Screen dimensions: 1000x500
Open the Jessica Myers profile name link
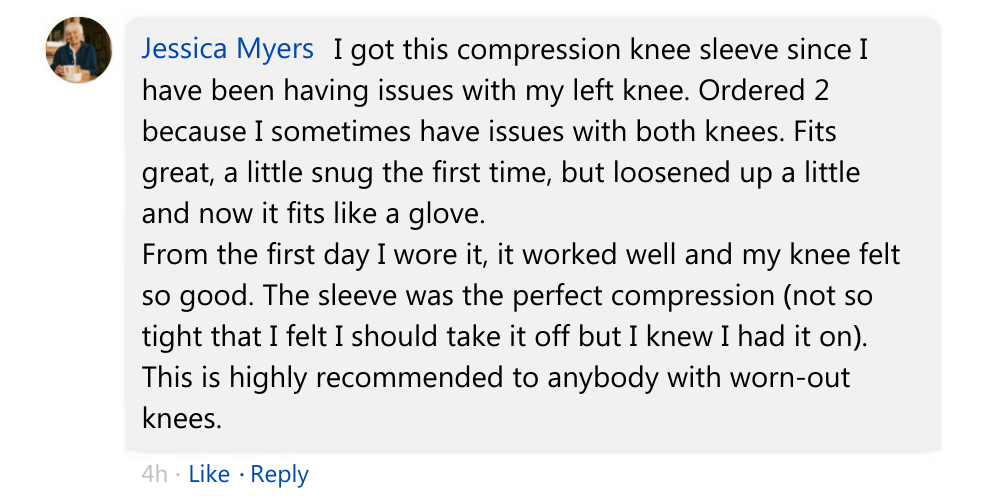227,49
